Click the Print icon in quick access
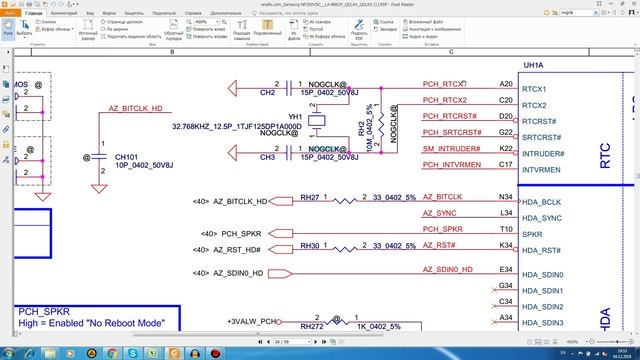640x360 pixels. (x=29, y=4)
